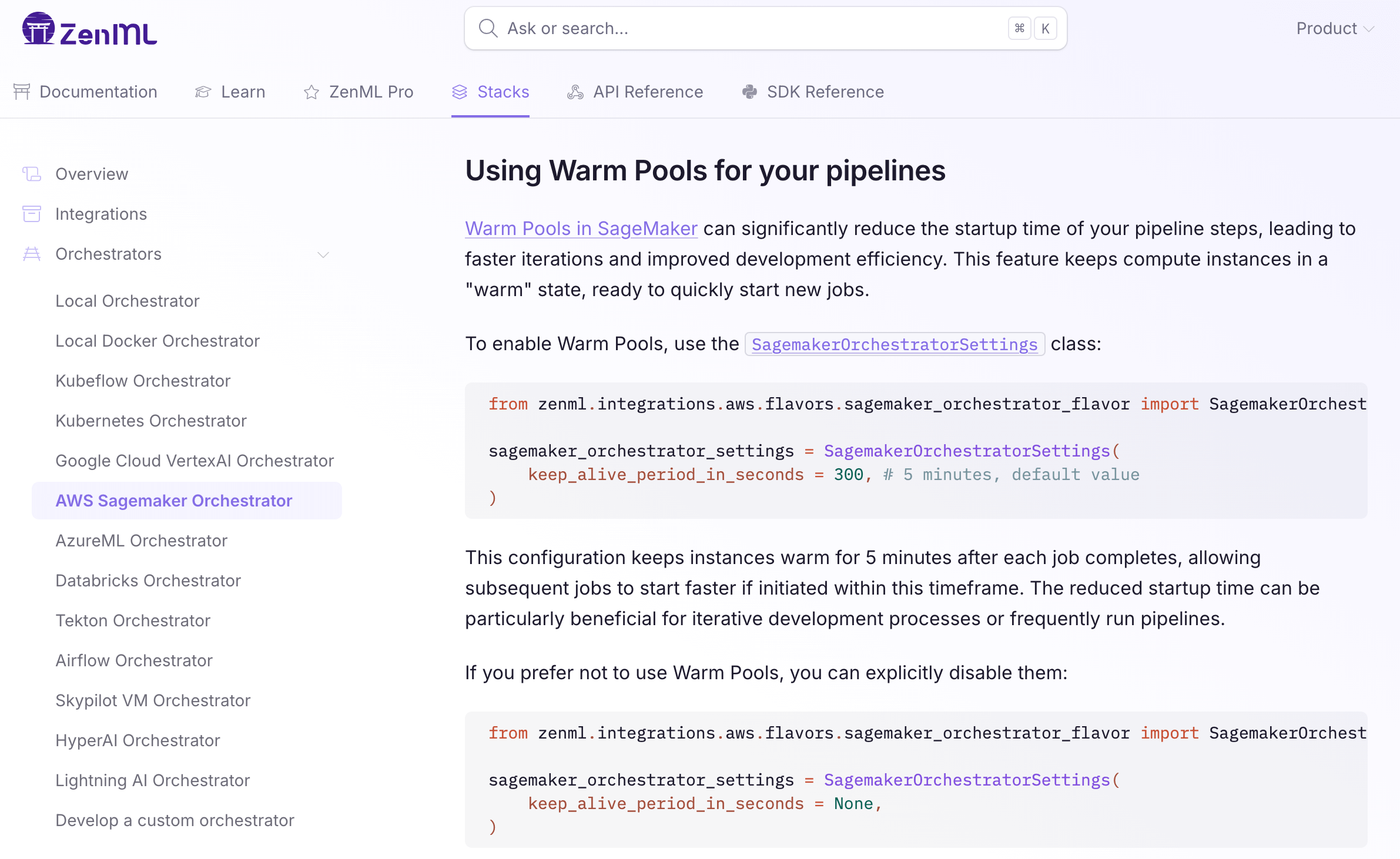Select Kubernetes Orchestrator in sidebar
Image resolution: width=1400 pixels, height=859 pixels.
(x=151, y=421)
